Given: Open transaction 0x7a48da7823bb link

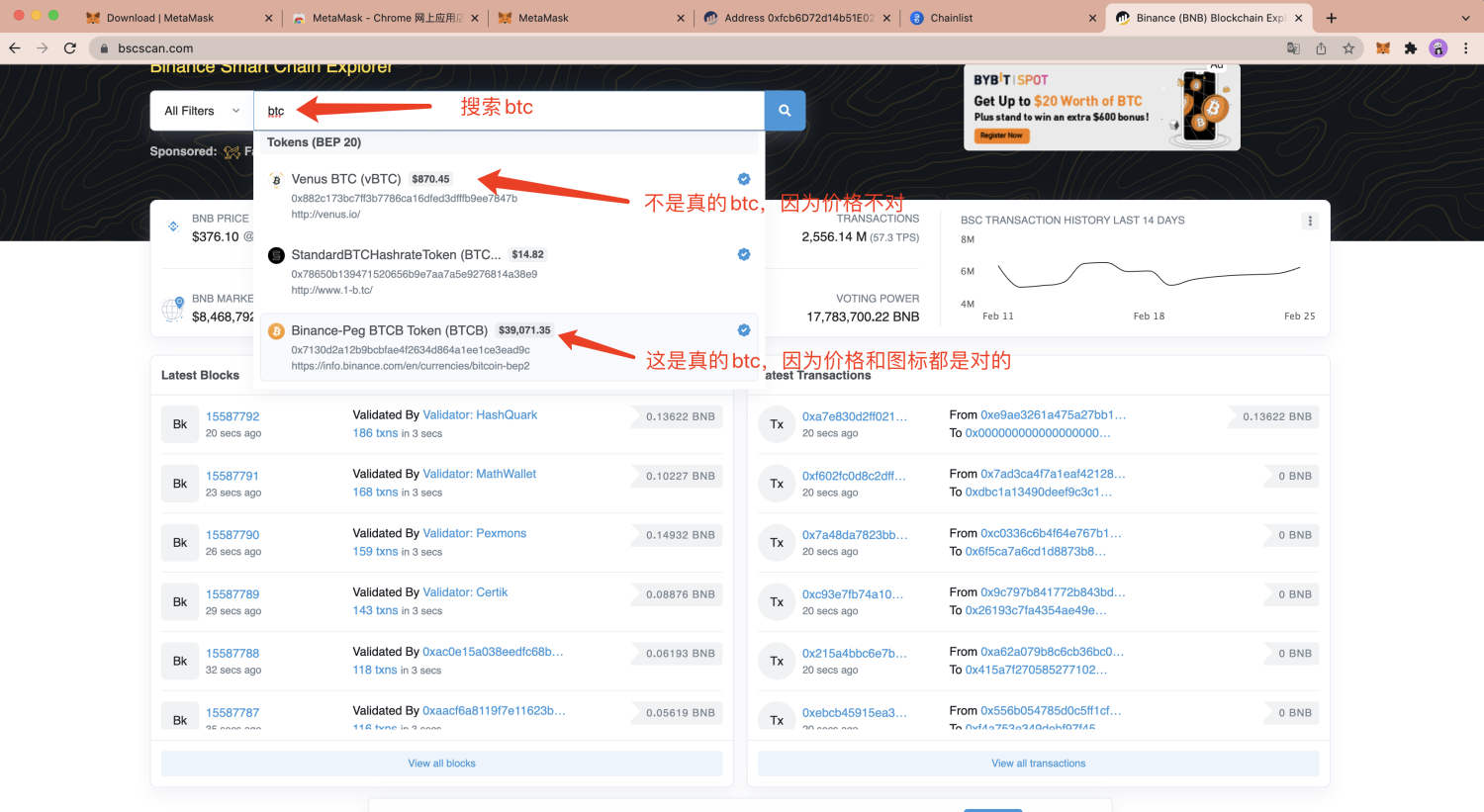Looking at the screenshot, I should [x=855, y=535].
